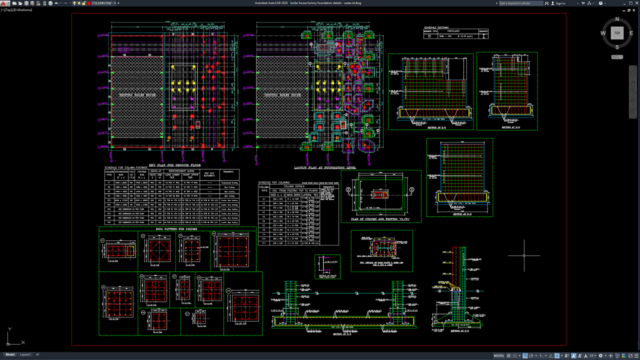Click the Sign In link

[560, 3]
